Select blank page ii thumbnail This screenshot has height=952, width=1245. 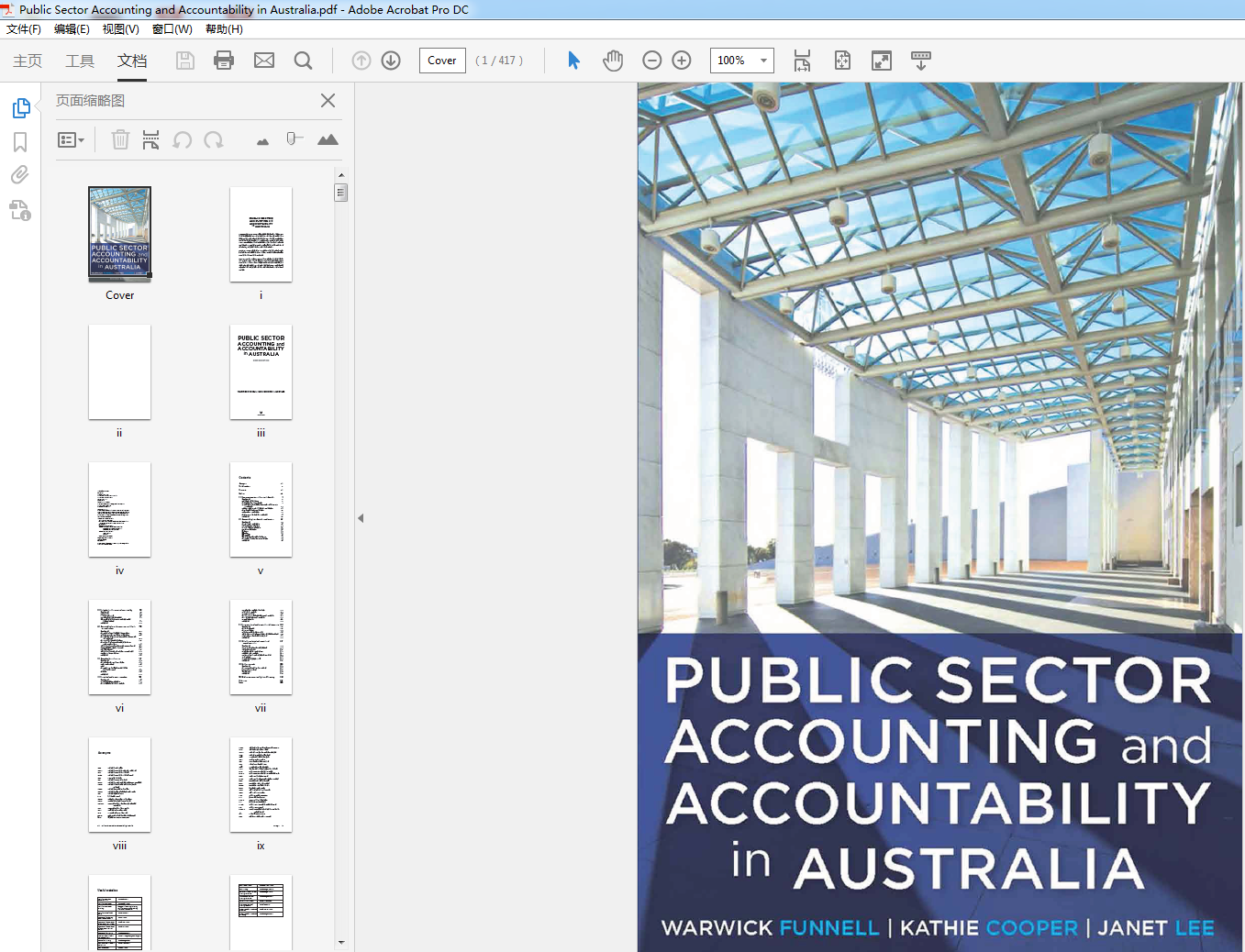119,371
